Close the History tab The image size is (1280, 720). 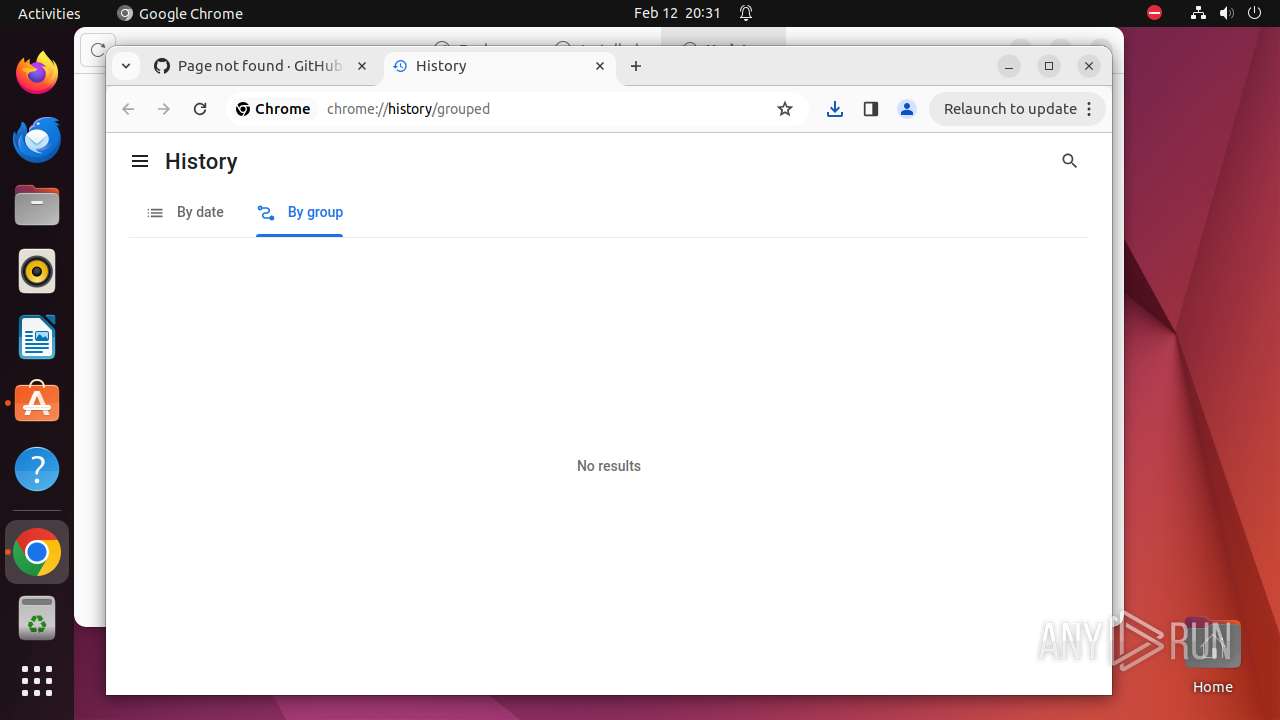coord(600,66)
